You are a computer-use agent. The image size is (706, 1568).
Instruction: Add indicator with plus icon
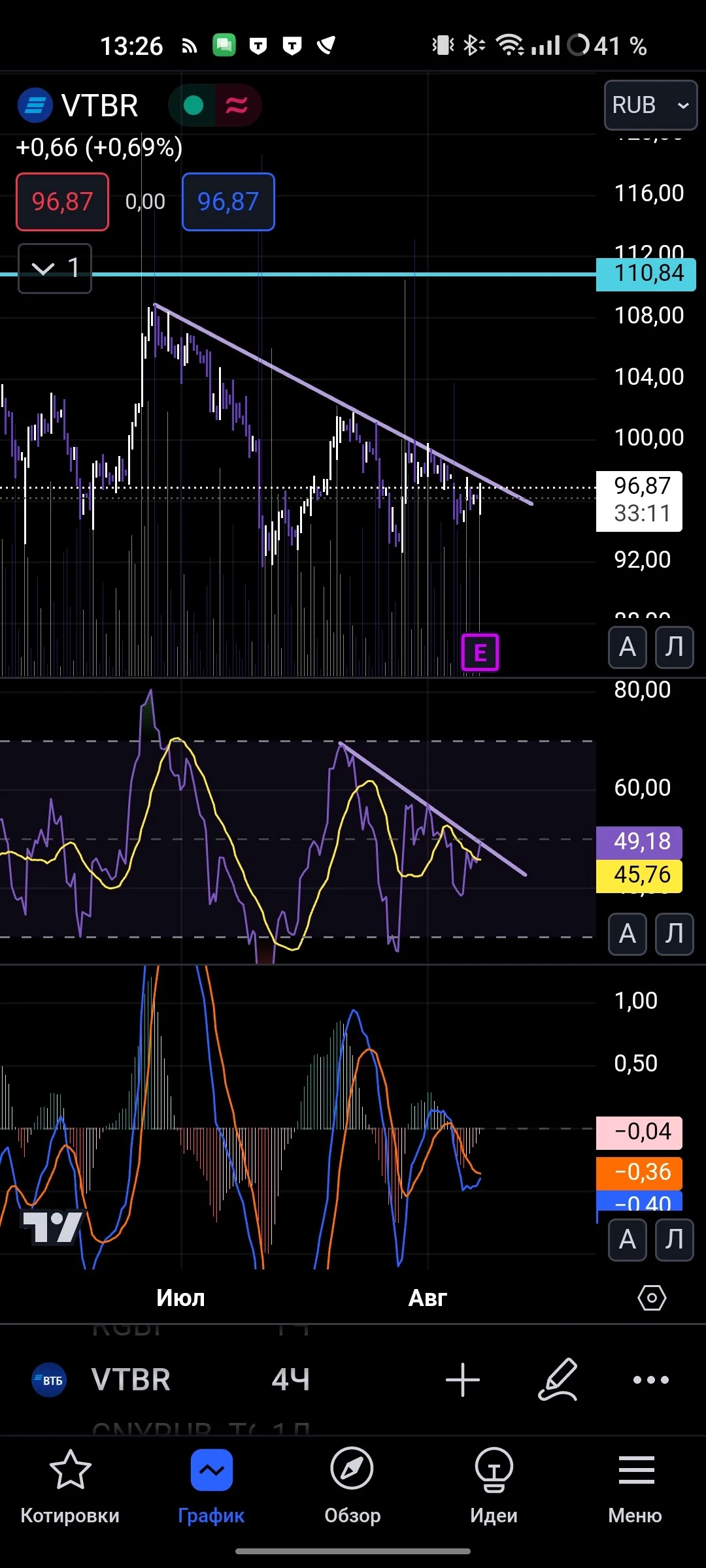pos(463,1380)
